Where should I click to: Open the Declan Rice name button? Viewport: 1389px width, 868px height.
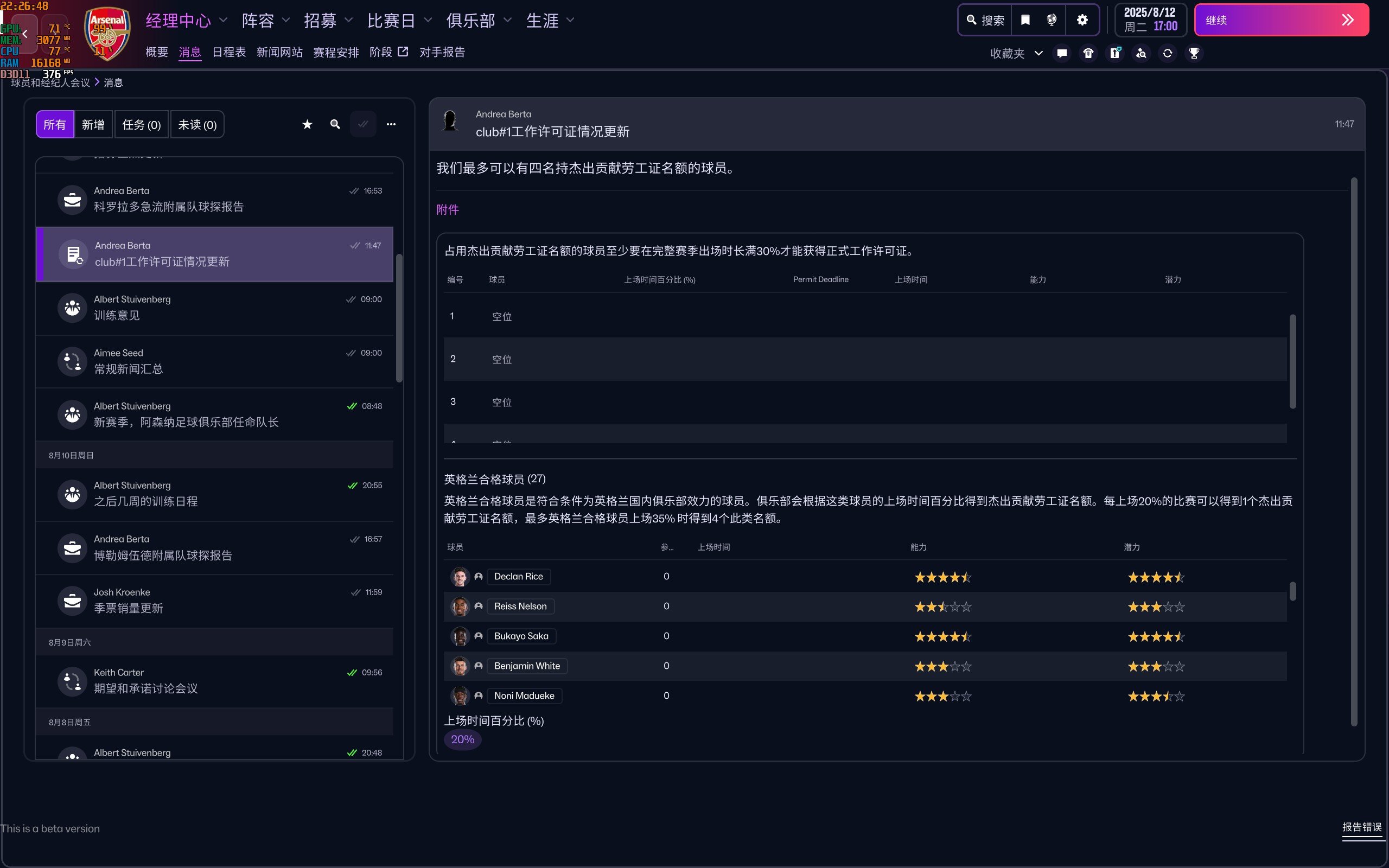tap(518, 576)
